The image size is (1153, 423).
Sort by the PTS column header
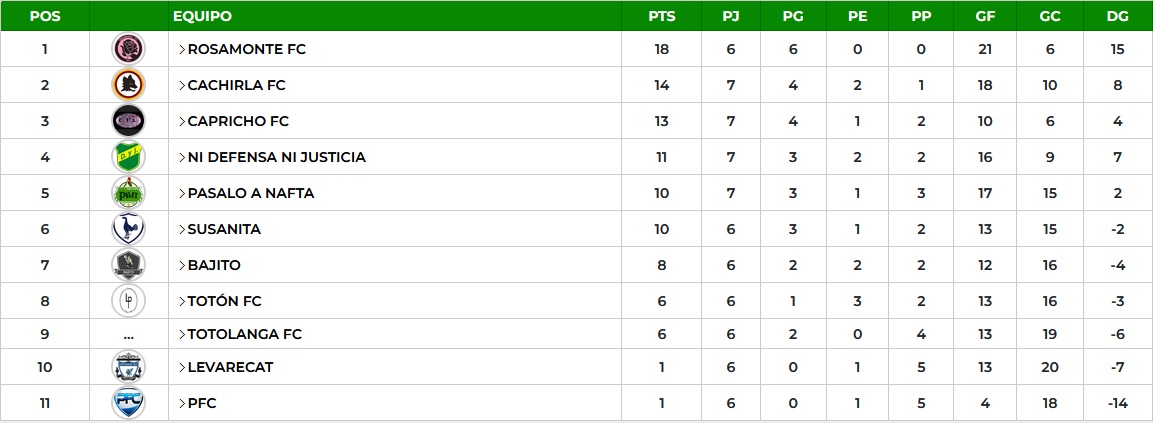[x=662, y=16]
